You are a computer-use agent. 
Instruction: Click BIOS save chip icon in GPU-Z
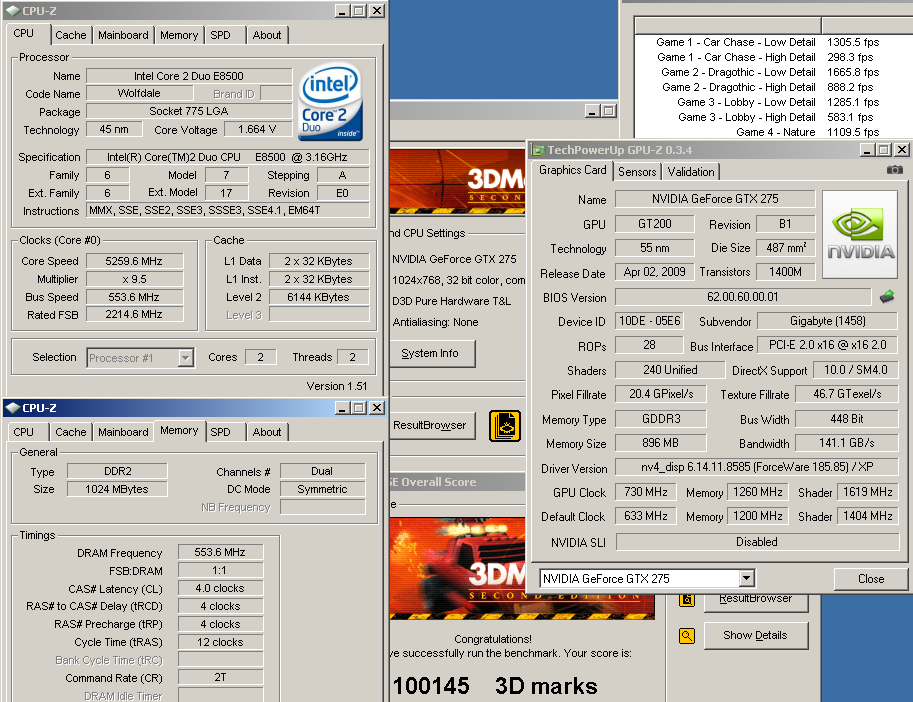(x=887, y=297)
